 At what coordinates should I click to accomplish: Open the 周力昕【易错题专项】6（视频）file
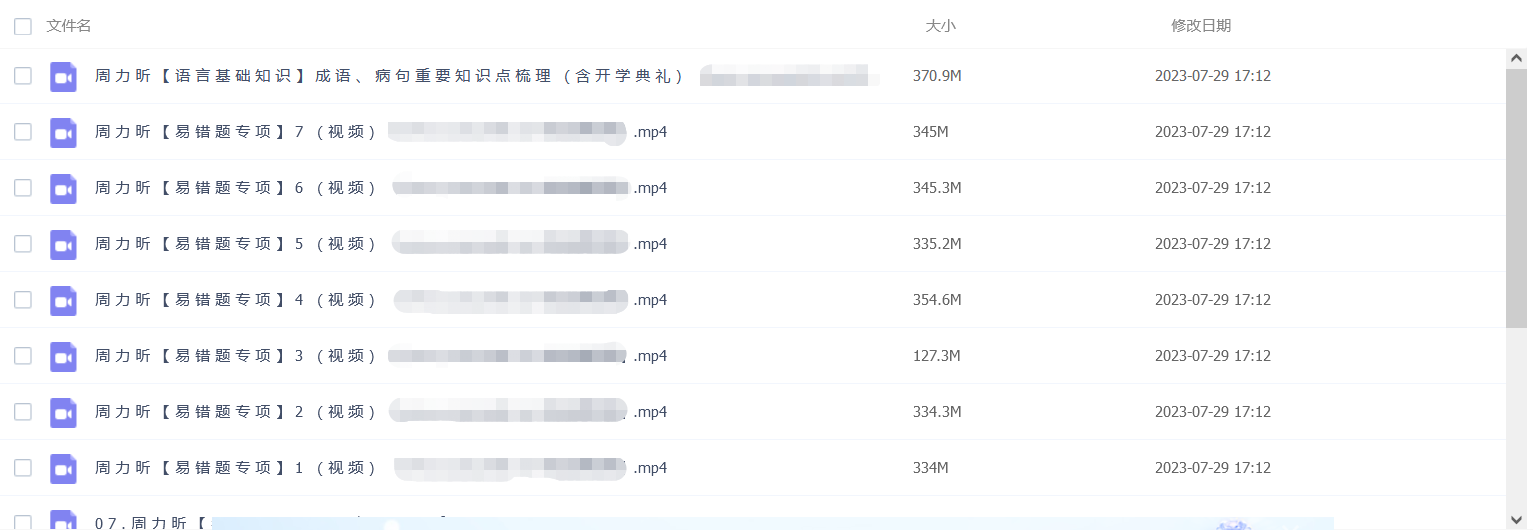point(381,188)
